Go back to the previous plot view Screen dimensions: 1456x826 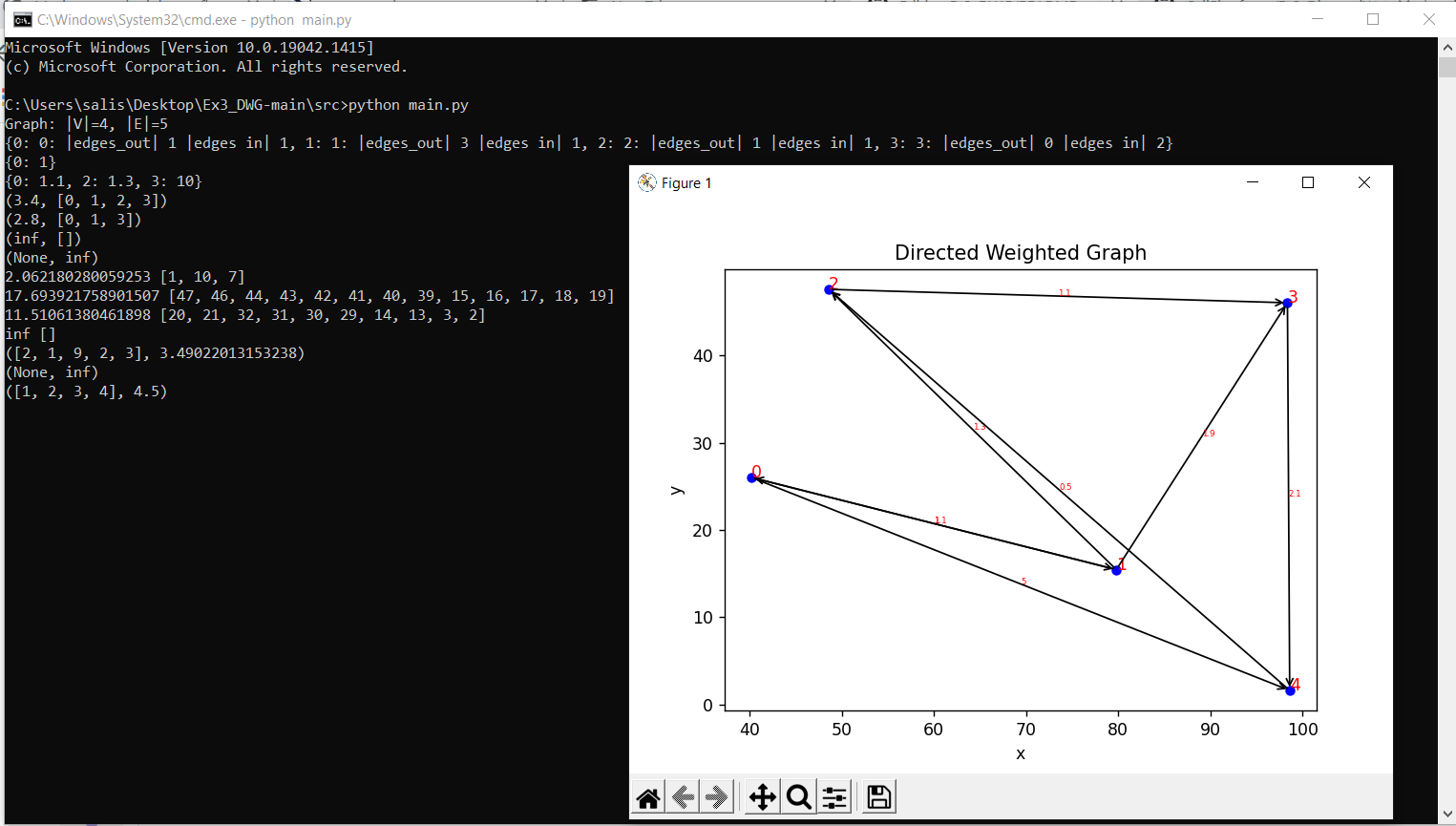(x=682, y=795)
